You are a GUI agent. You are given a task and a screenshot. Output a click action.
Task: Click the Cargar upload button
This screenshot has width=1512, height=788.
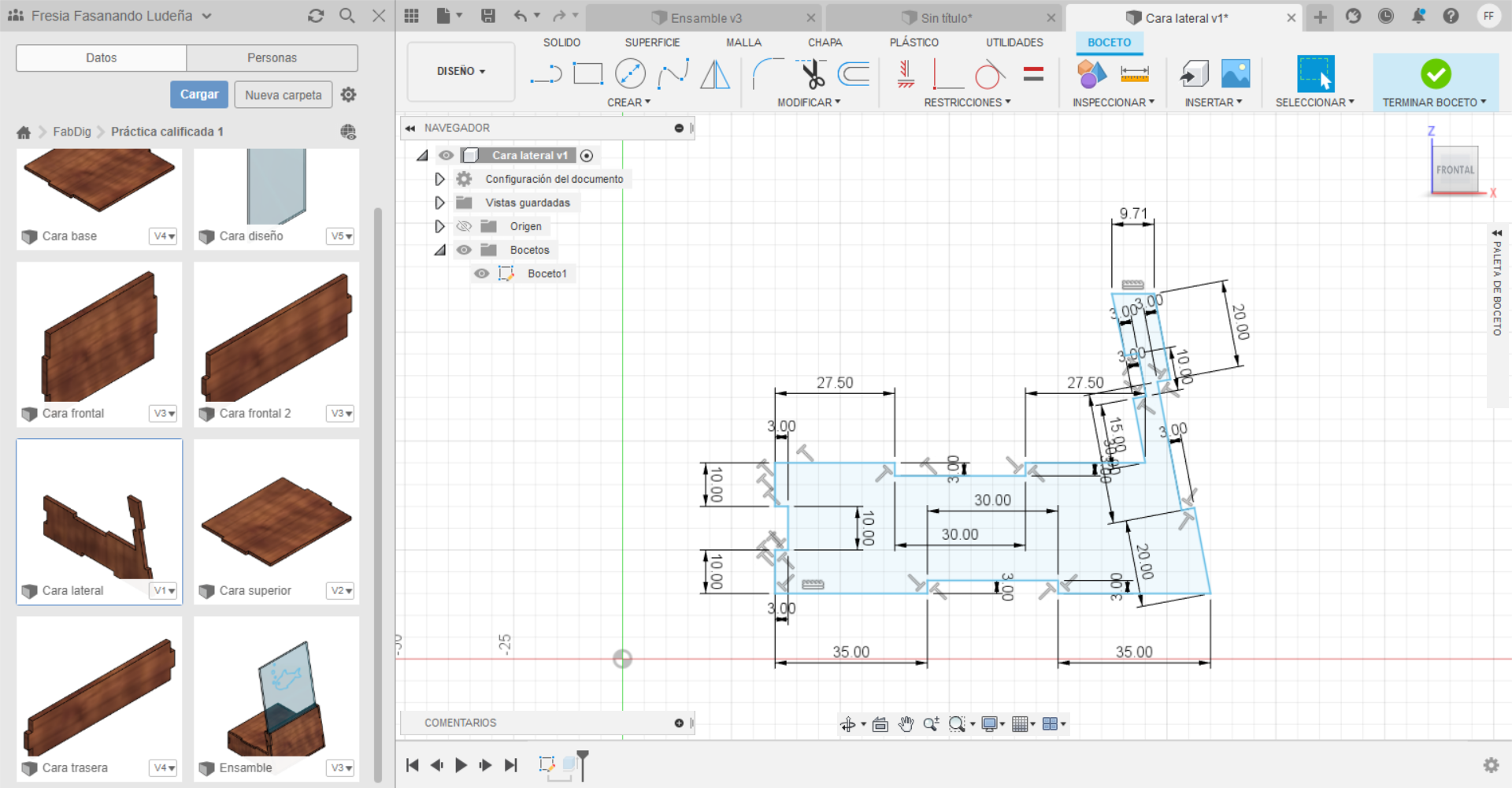coord(199,95)
